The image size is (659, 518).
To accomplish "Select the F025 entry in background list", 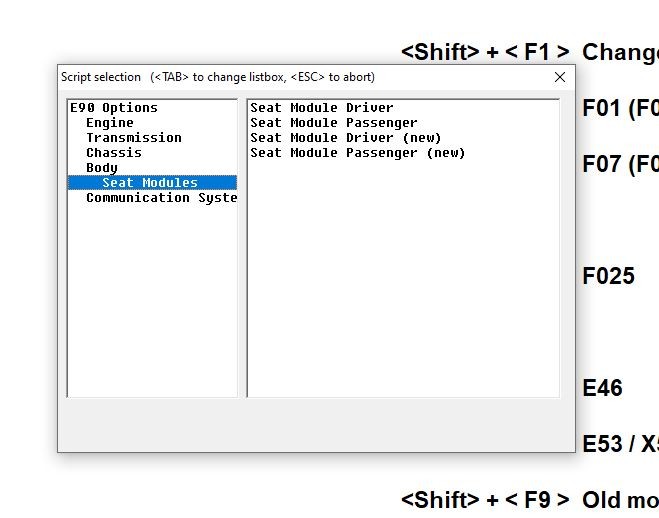I will click(608, 276).
